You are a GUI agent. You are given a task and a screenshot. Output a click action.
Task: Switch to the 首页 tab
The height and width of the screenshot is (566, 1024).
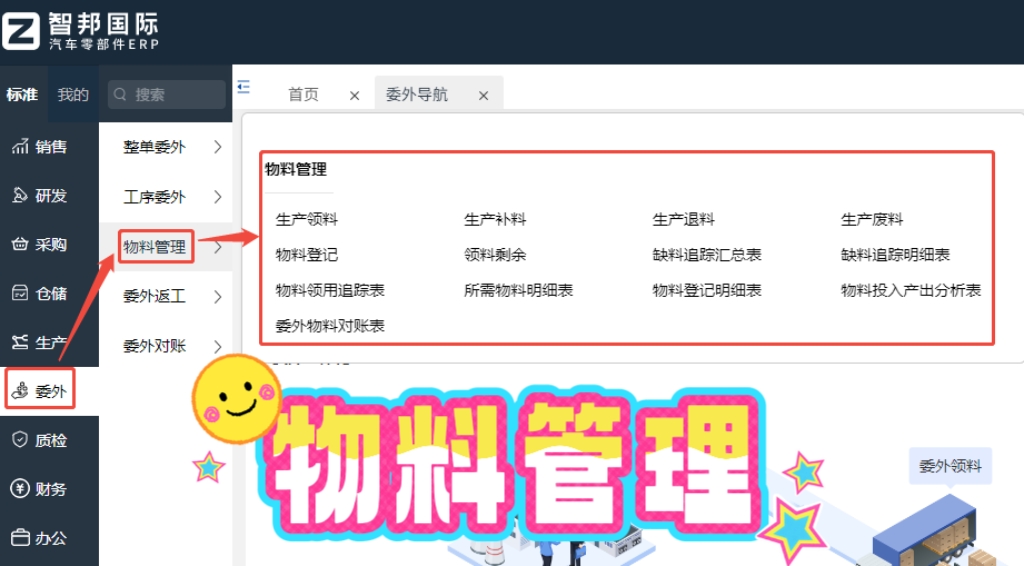tap(304, 95)
